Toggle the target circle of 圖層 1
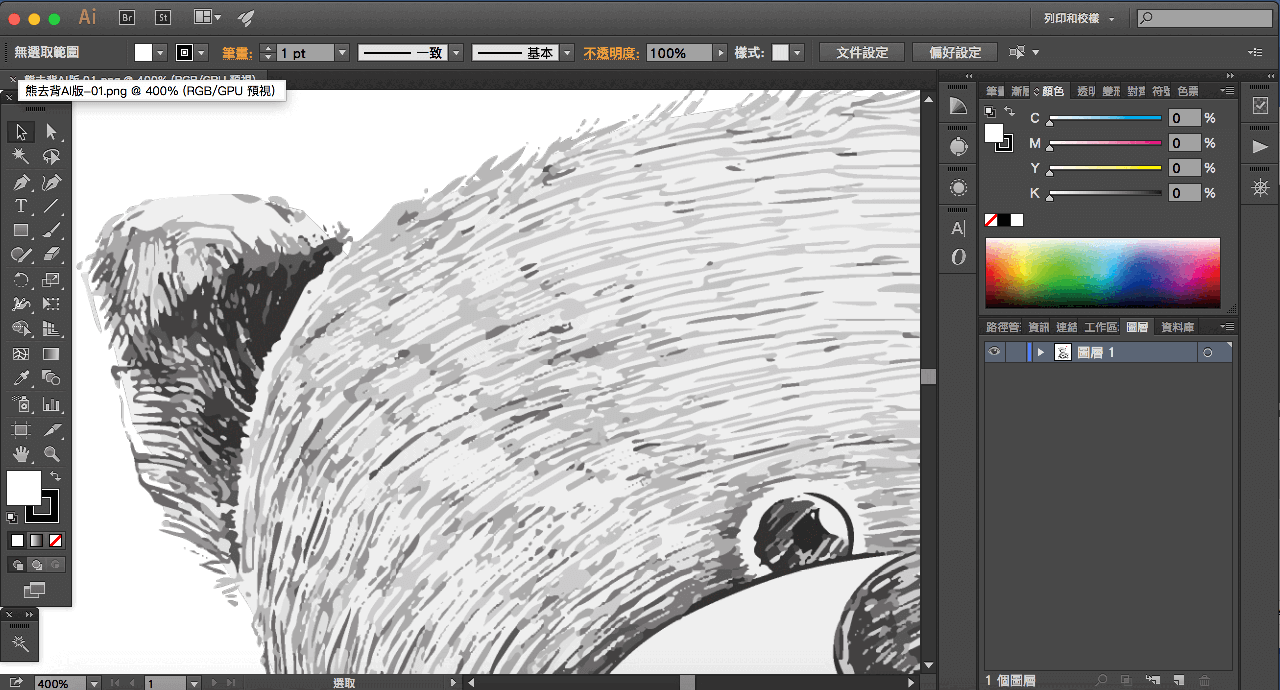 coord(1208,353)
